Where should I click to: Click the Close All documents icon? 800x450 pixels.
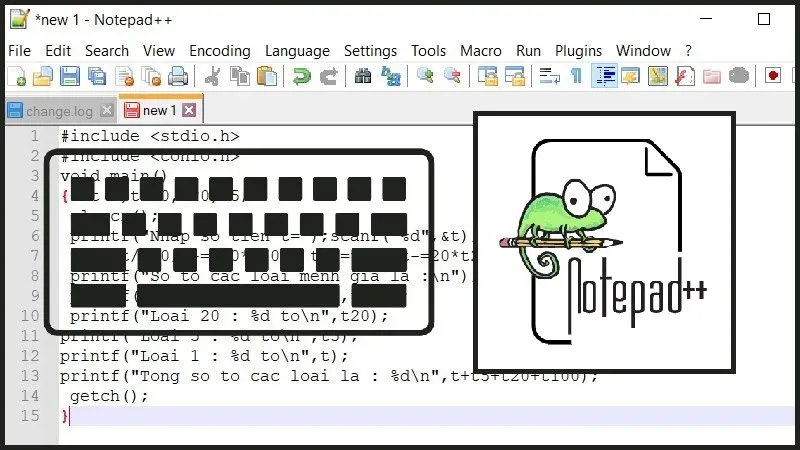coord(151,77)
